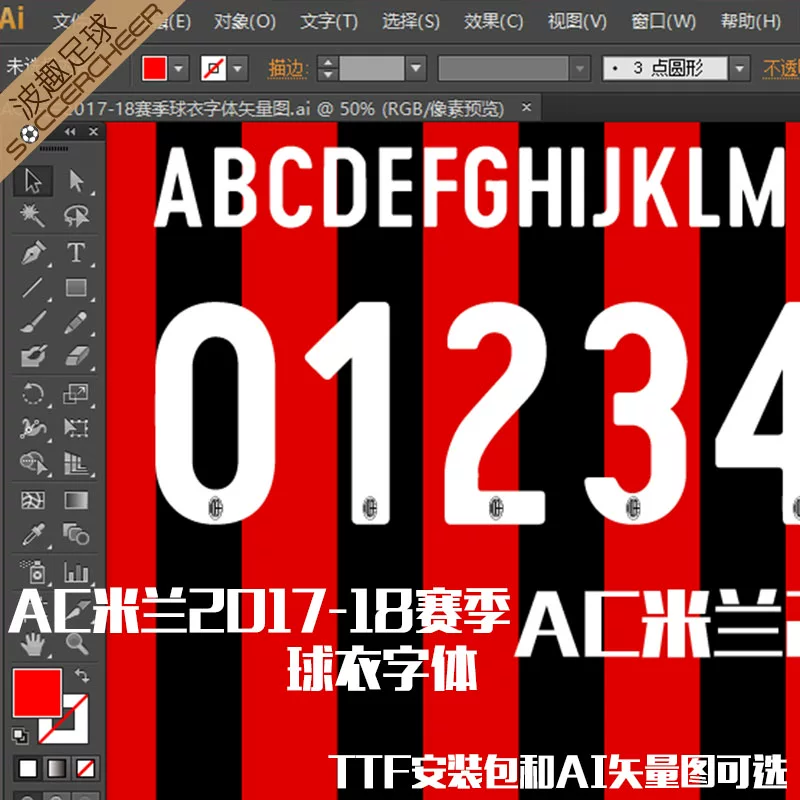Select the Line Segment tool
The image size is (800, 800).
coord(33,288)
